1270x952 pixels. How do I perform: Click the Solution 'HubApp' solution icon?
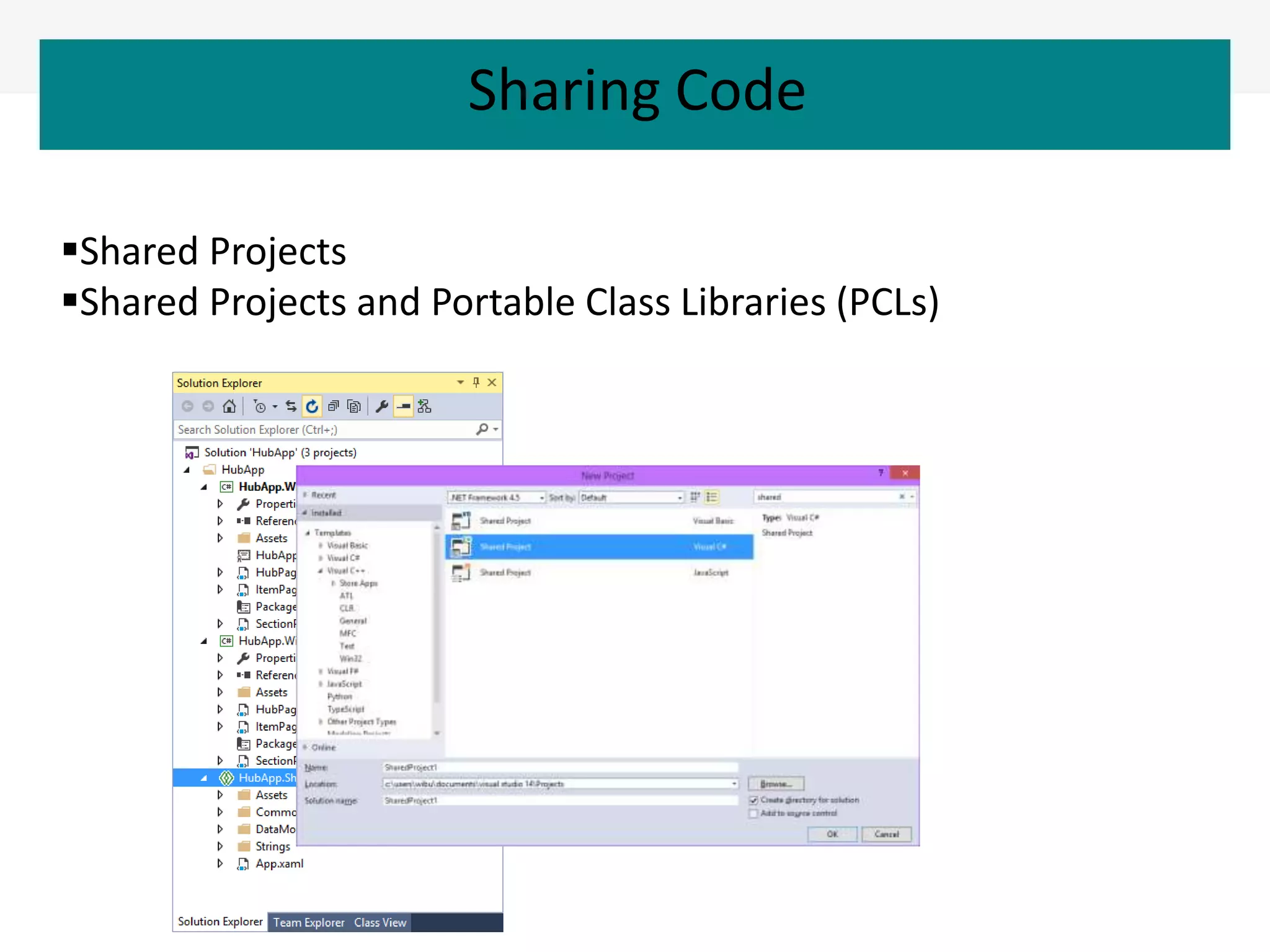(192, 453)
